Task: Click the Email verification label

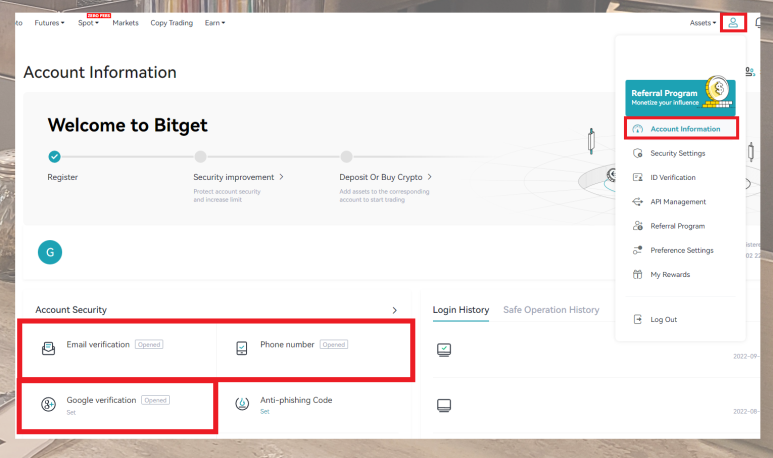Action: (x=98, y=345)
